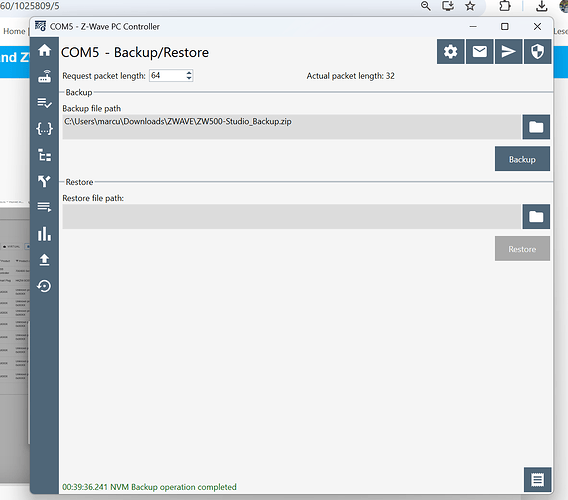
Task: Click 'NVM Backup operation completed' status message
Action: [x=173, y=487]
